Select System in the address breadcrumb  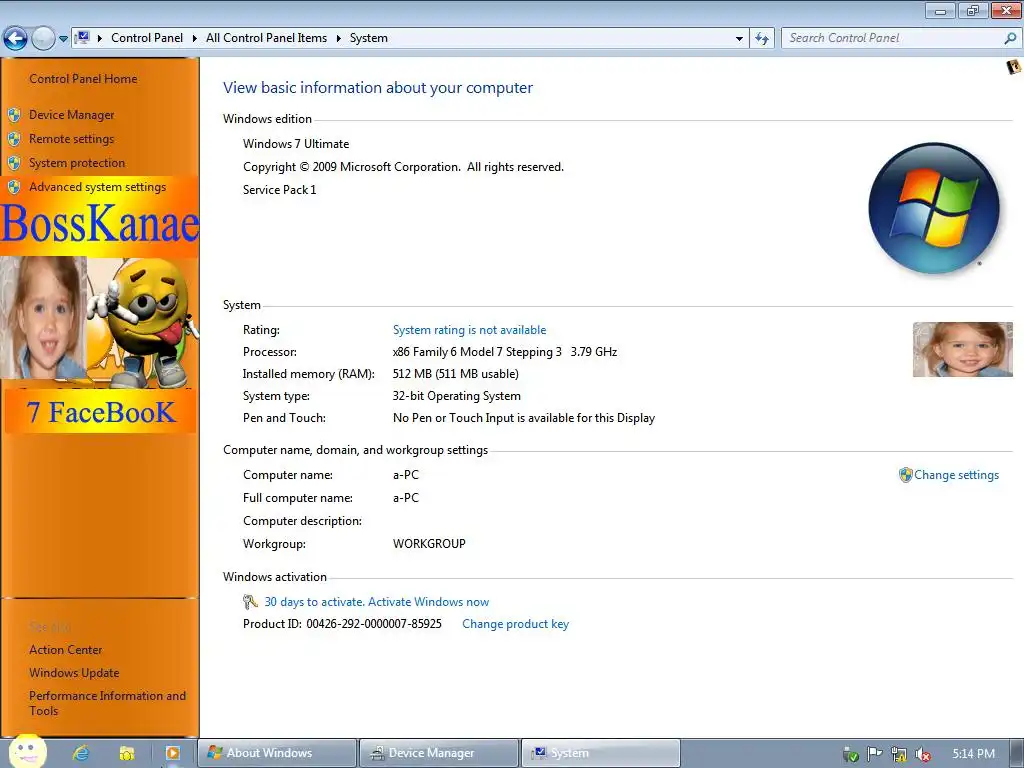[x=369, y=38]
